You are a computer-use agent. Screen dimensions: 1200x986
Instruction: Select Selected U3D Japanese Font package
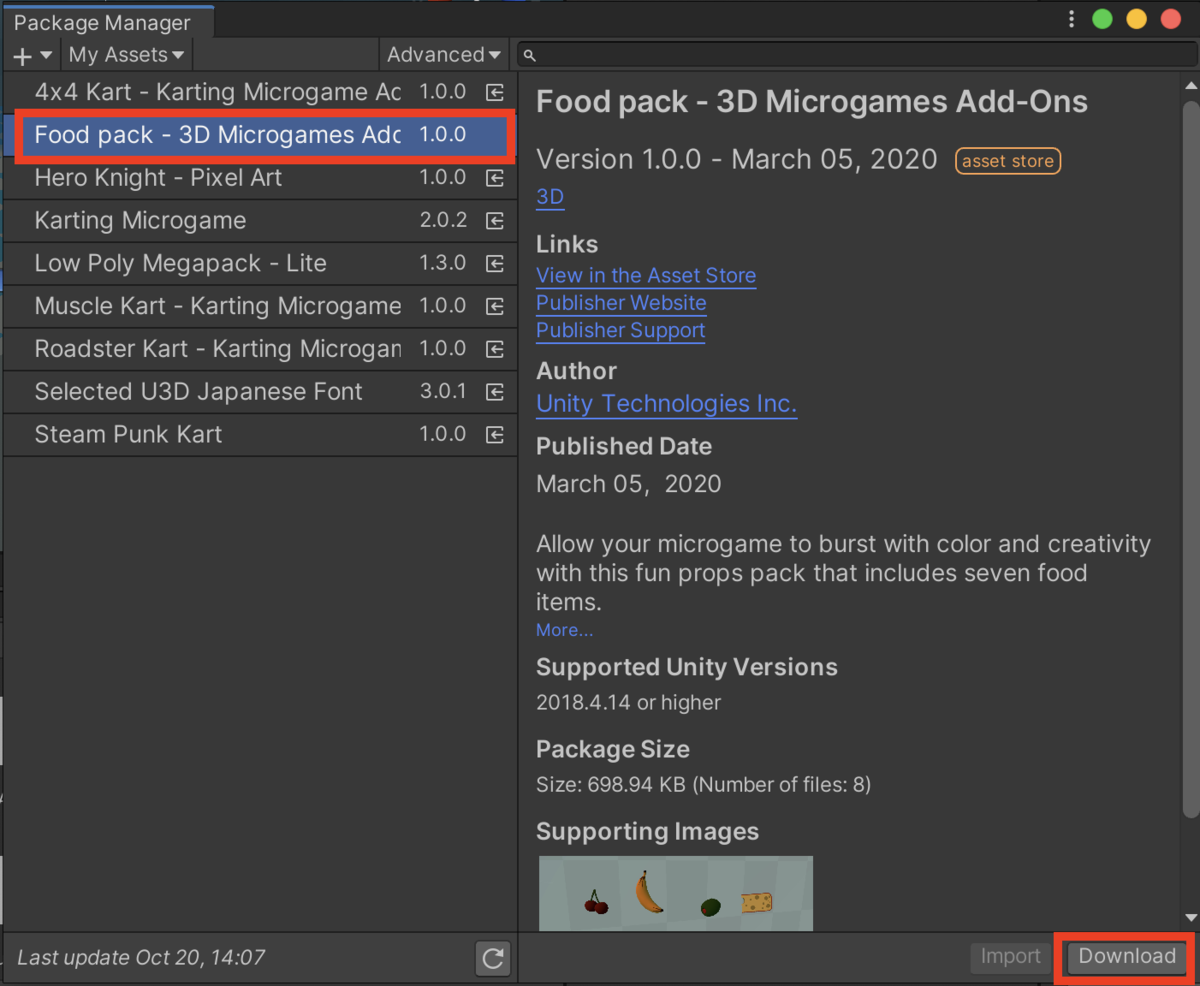click(260, 392)
